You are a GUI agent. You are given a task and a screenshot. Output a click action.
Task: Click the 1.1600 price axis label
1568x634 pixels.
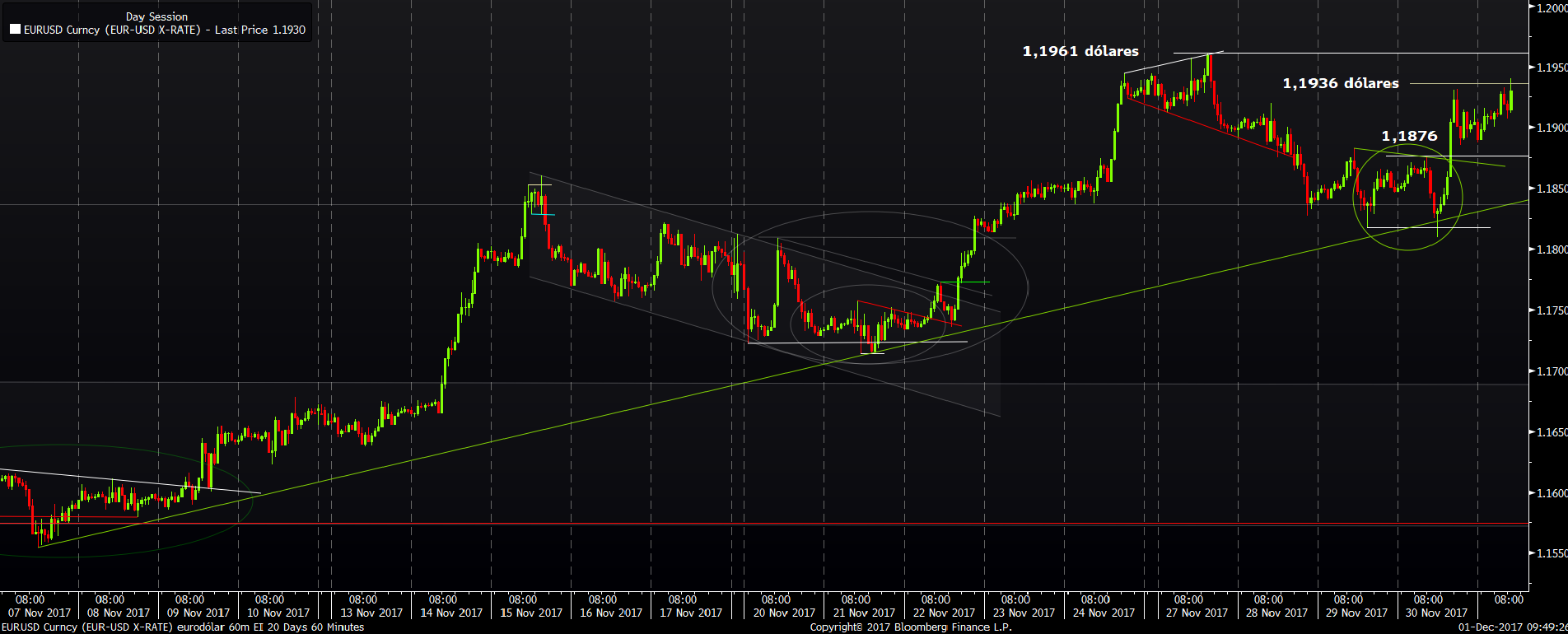pos(1552,493)
